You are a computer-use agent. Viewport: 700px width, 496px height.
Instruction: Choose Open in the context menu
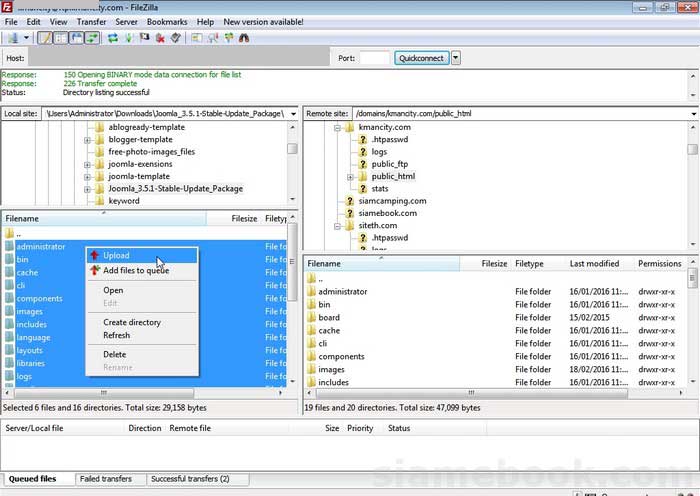tap(142, 290)
